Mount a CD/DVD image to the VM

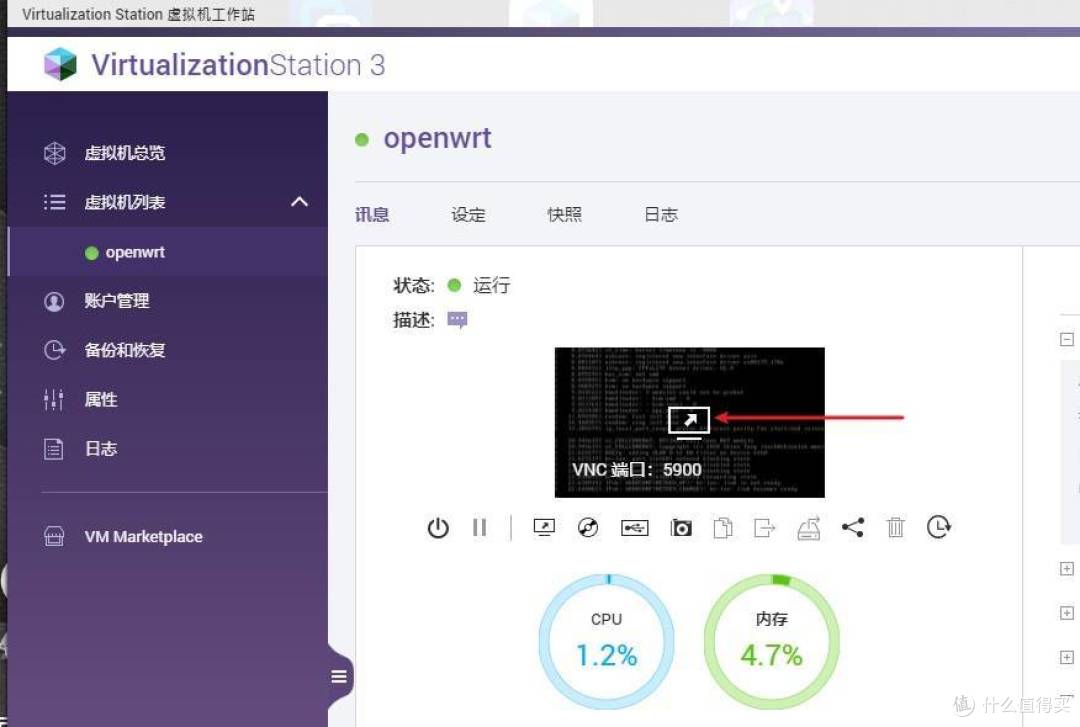[x=588, y=527]
